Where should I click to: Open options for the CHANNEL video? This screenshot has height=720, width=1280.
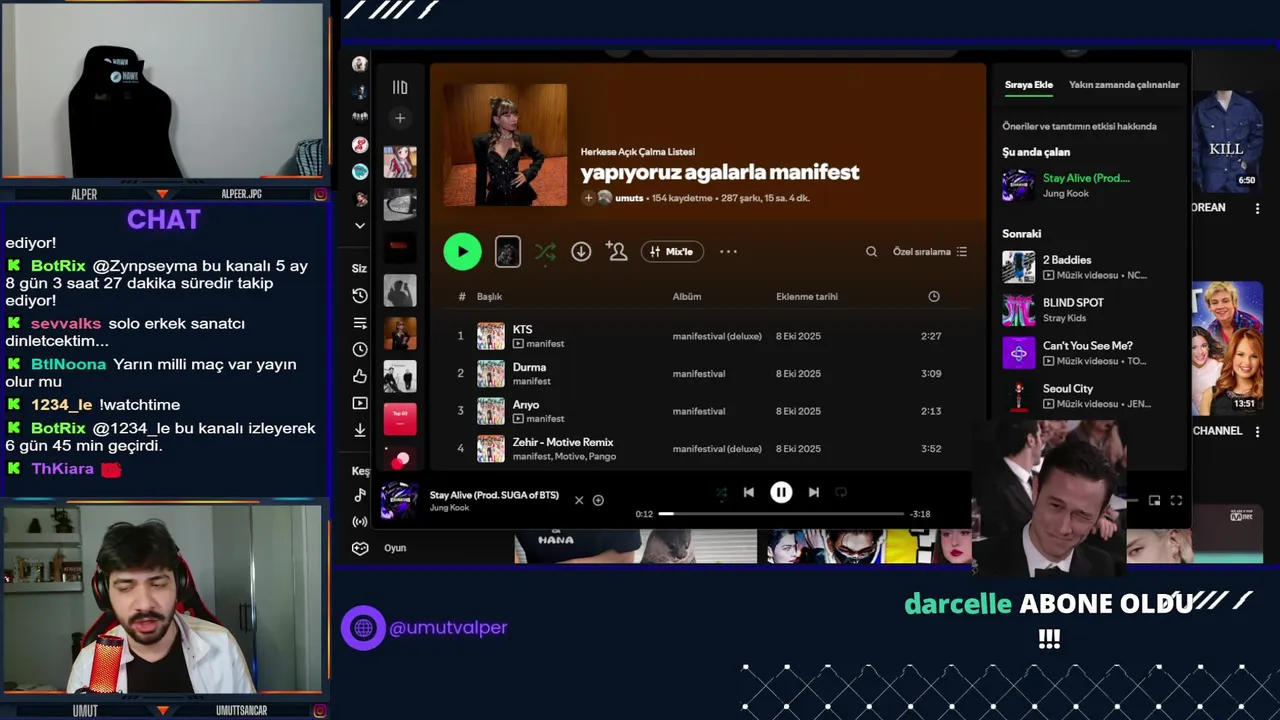coord(1259,431)
